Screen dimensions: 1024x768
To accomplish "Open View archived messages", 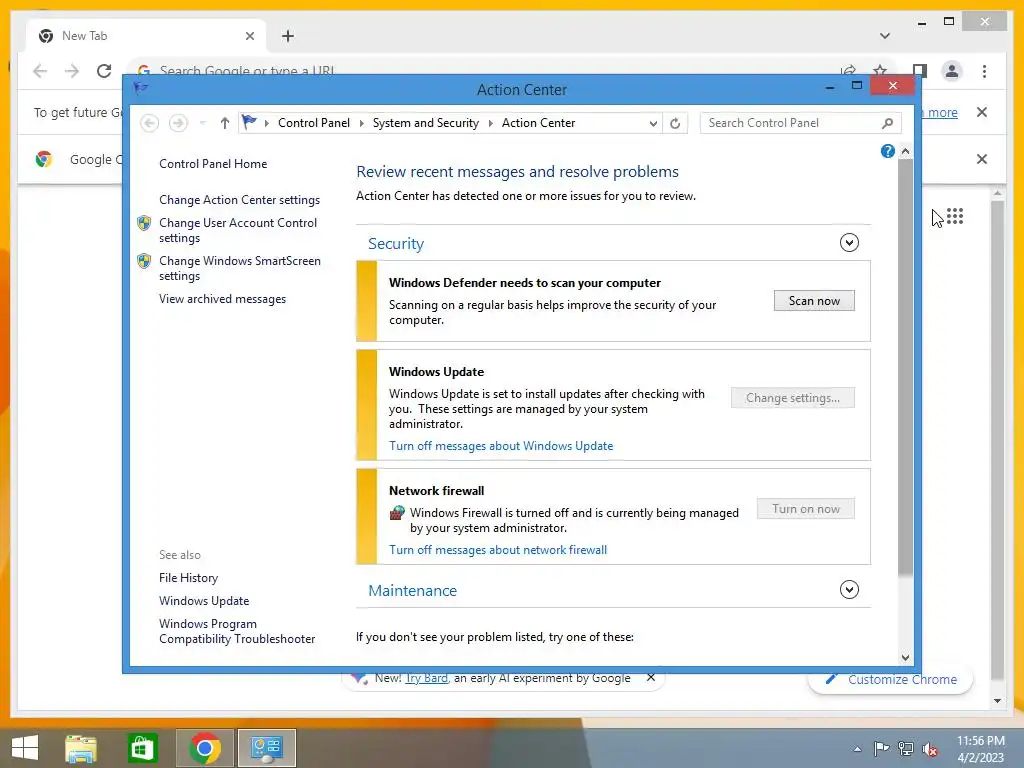I will pos(222,299).
